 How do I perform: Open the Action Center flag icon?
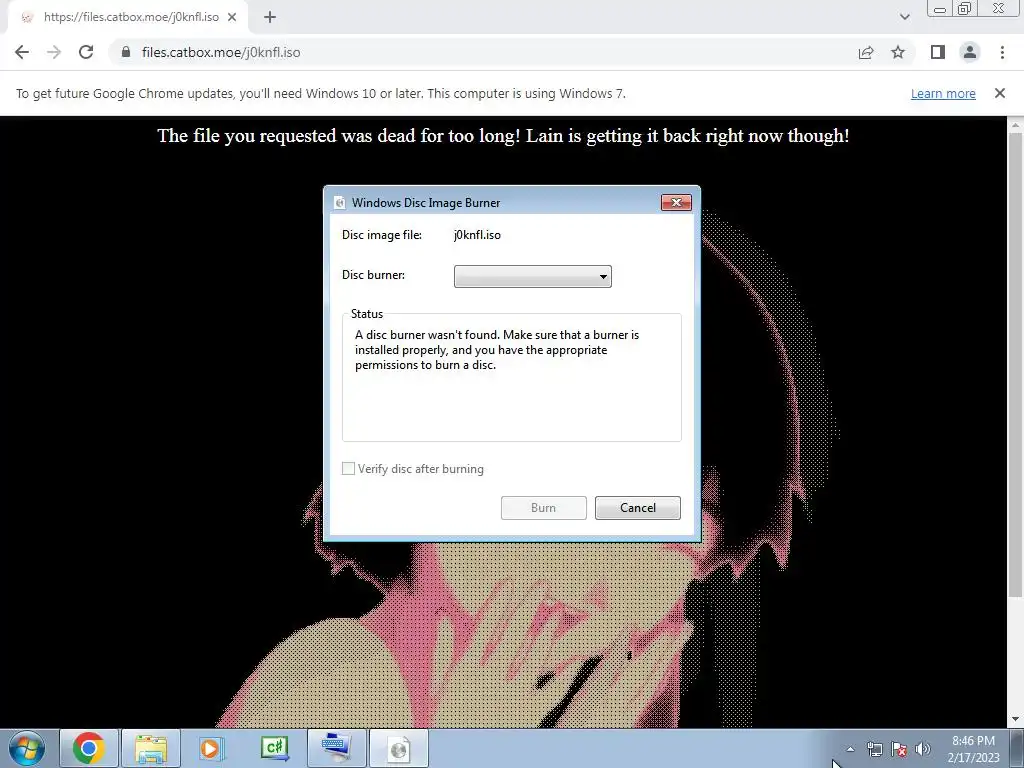tap(899, 749)
